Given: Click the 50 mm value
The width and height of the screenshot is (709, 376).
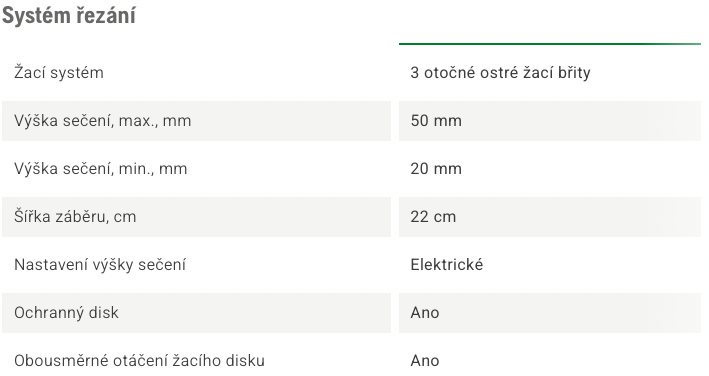Looking at the screenshot, I should [436, 121].
